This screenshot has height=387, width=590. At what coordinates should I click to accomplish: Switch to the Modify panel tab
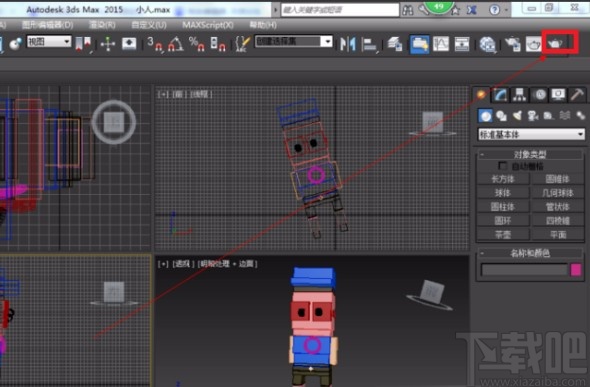click(x=500, y=95)
